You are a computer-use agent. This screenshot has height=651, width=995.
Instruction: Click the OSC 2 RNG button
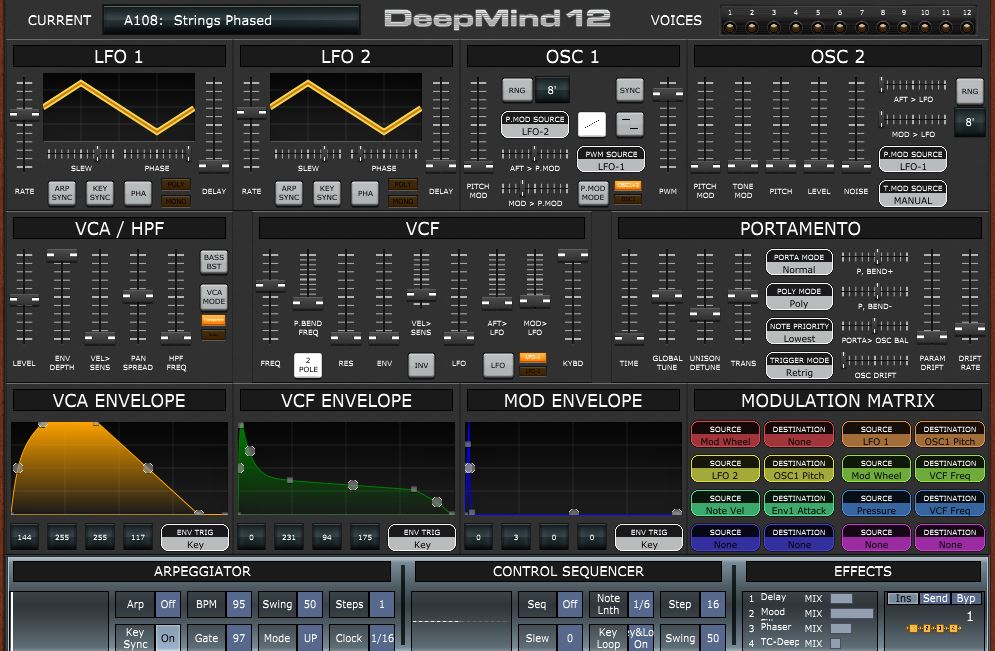(970, 91)
